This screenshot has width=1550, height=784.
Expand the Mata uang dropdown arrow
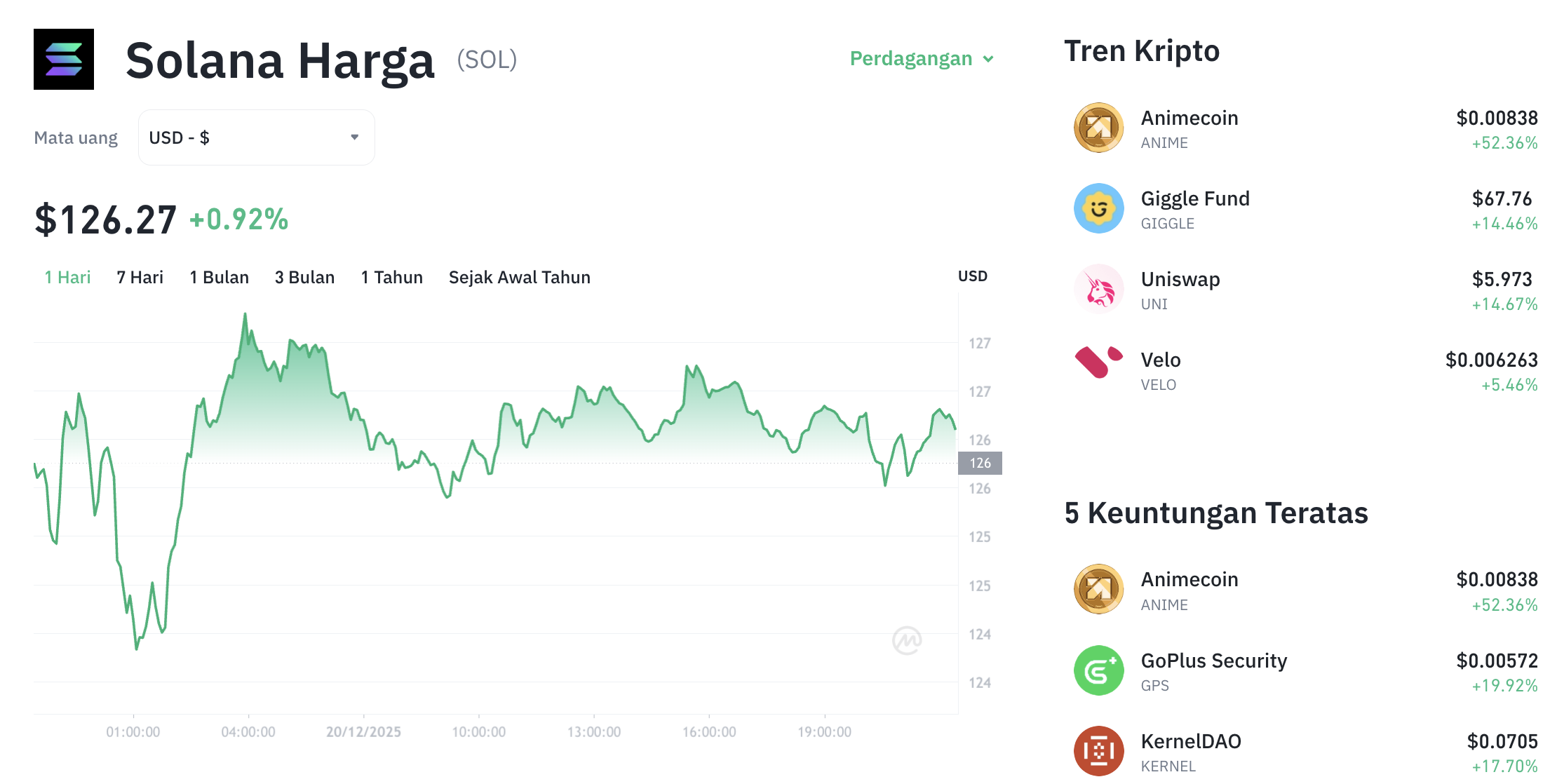click(x=354, y=137)
